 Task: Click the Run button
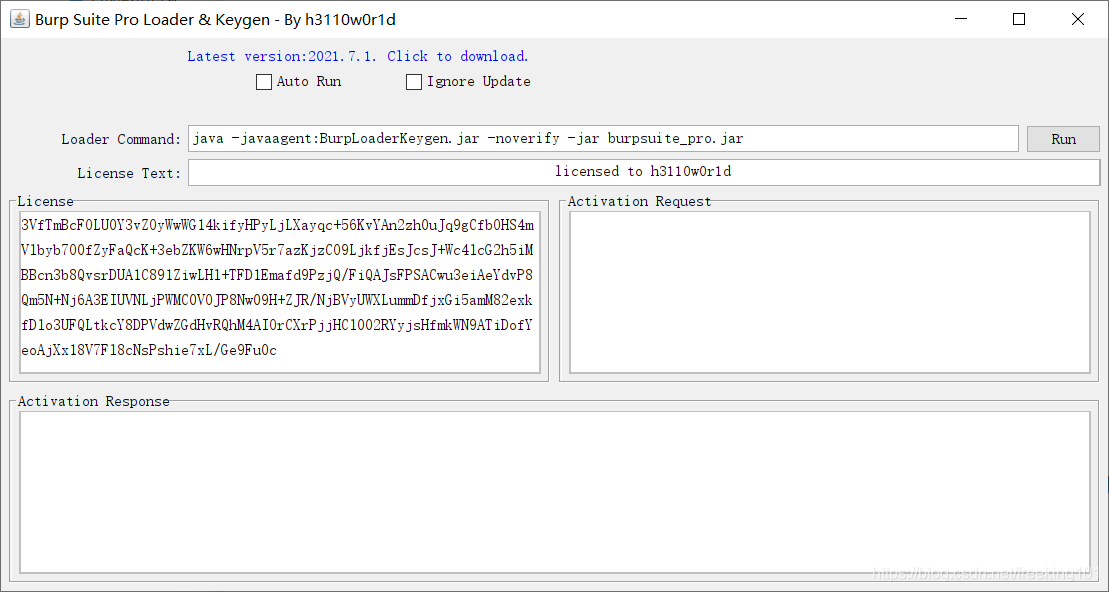pos(1063,139)
